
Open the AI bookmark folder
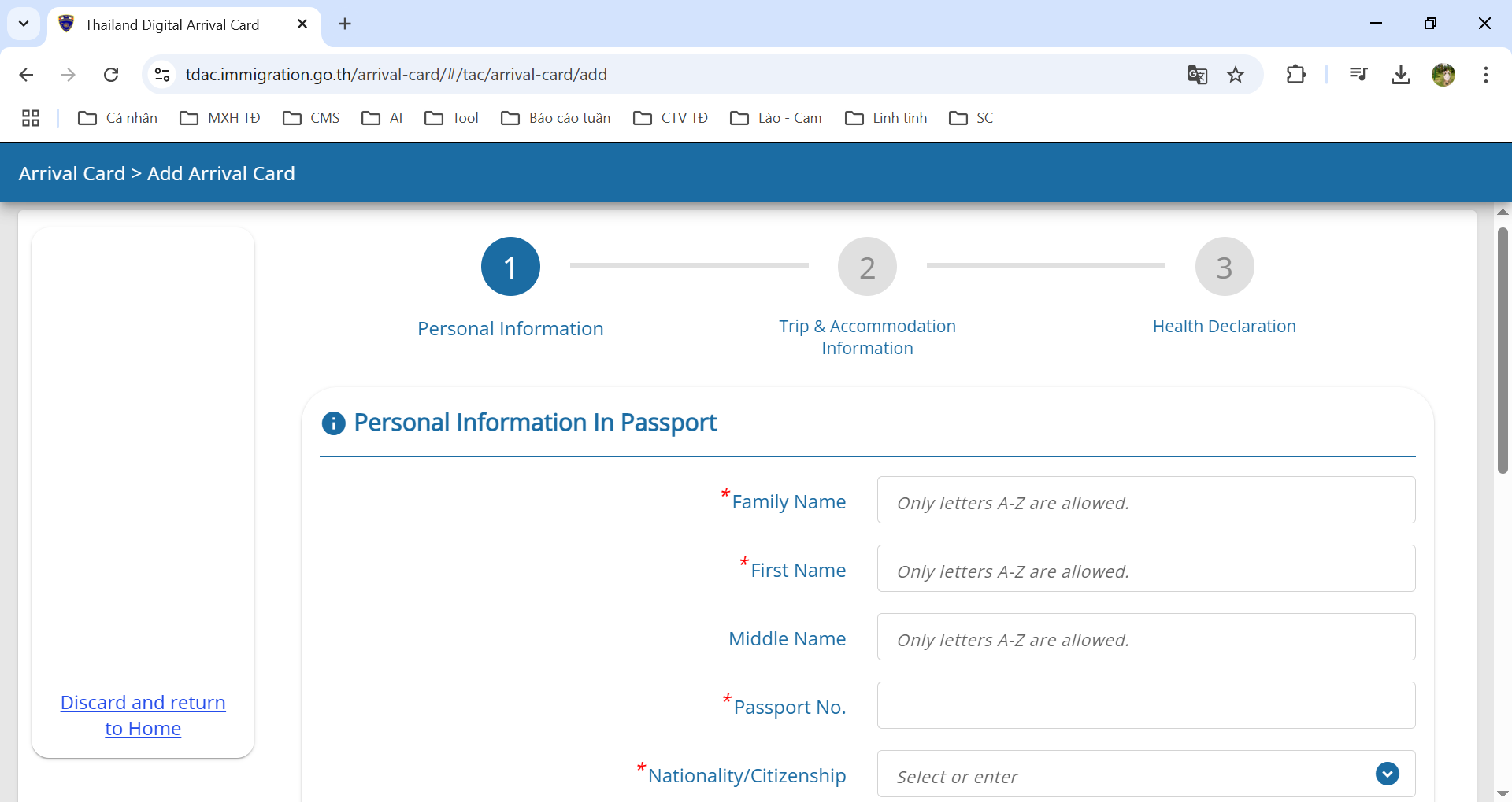coord(383,118)
